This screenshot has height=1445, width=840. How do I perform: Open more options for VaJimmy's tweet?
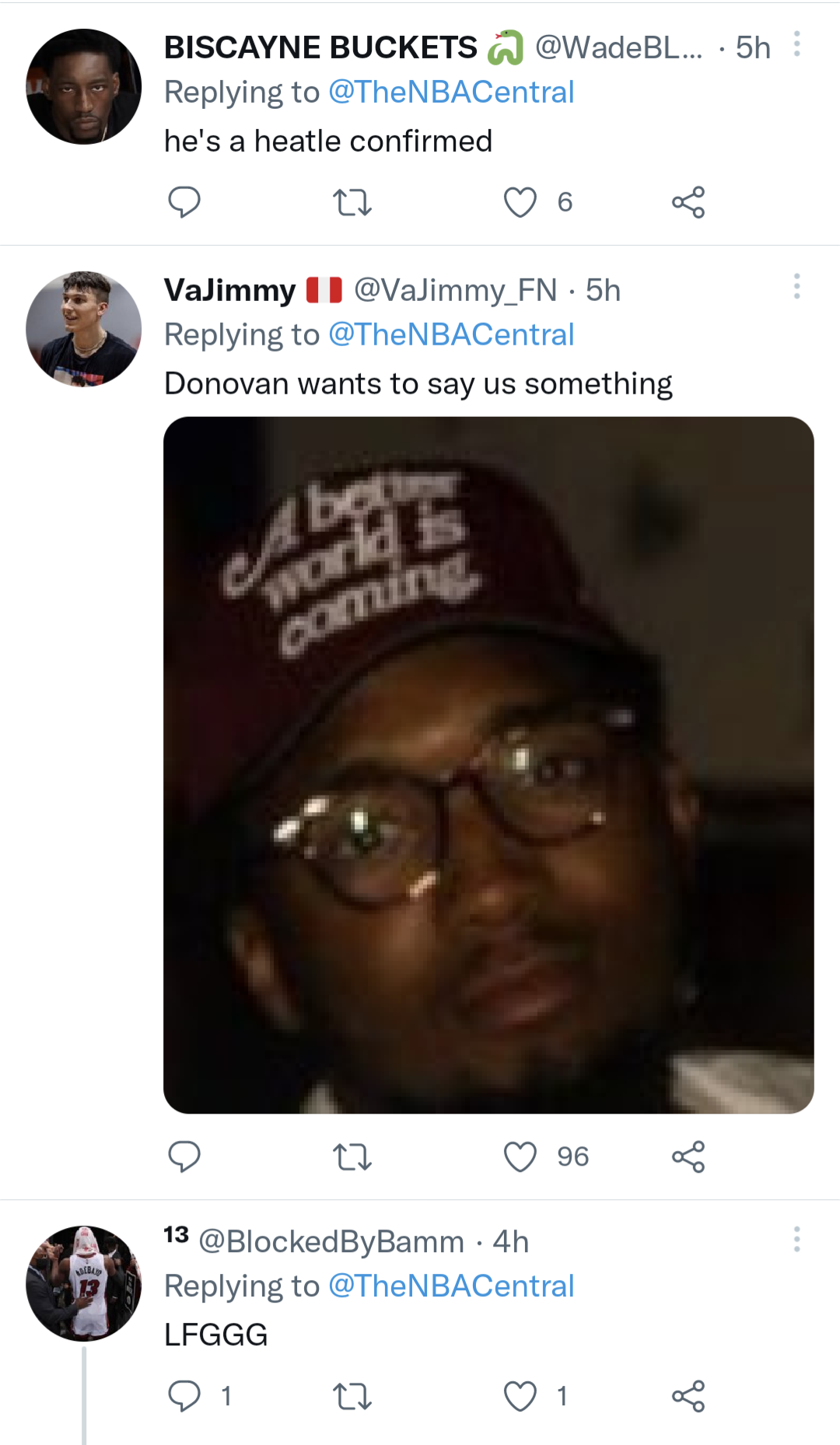796,286
